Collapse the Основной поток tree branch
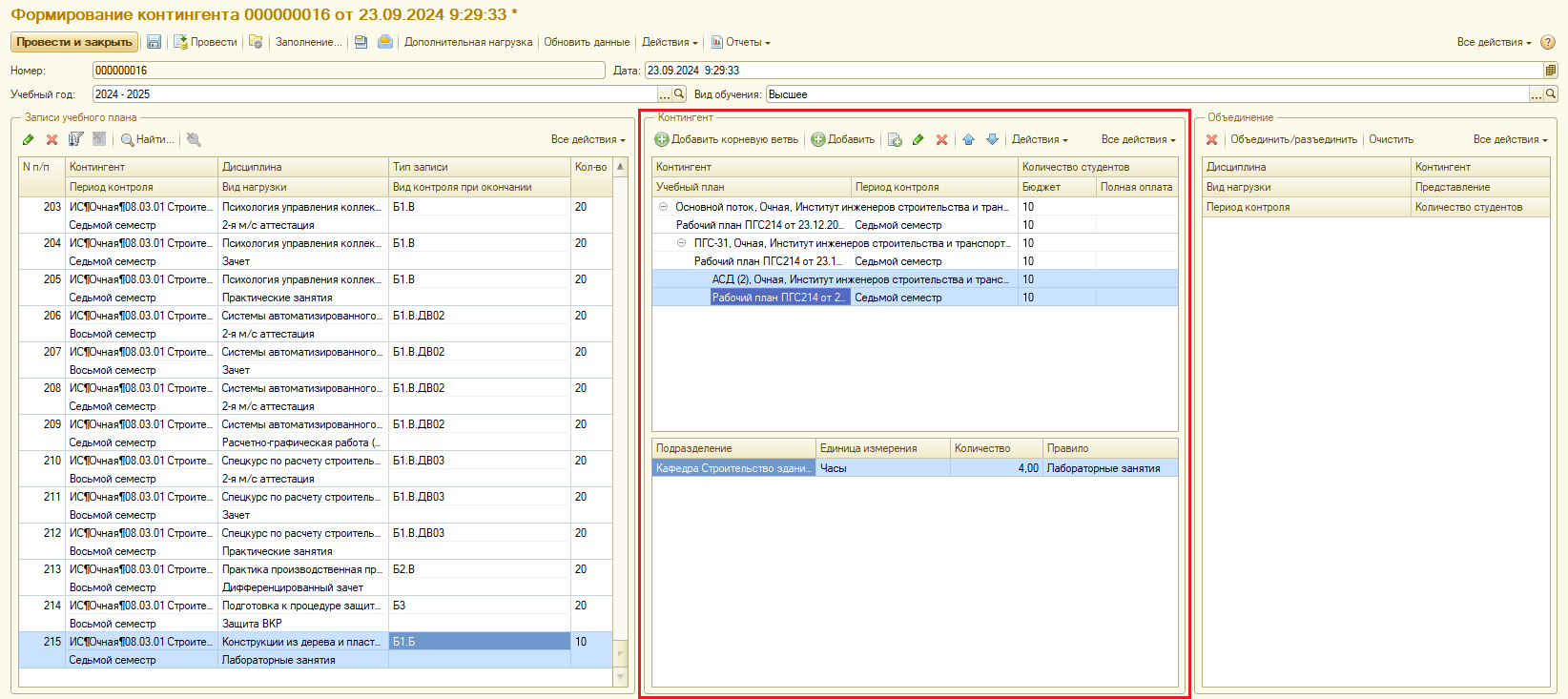 pyautogui.click(x=663, y=207)
